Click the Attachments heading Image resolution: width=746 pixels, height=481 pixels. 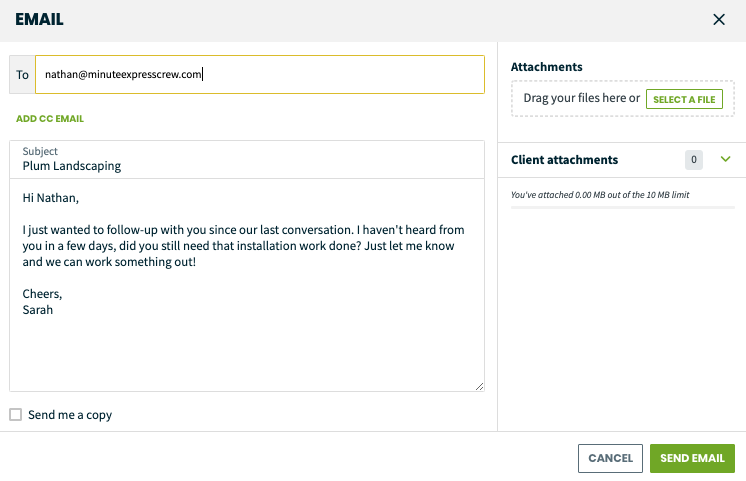[x=547, y=67]
